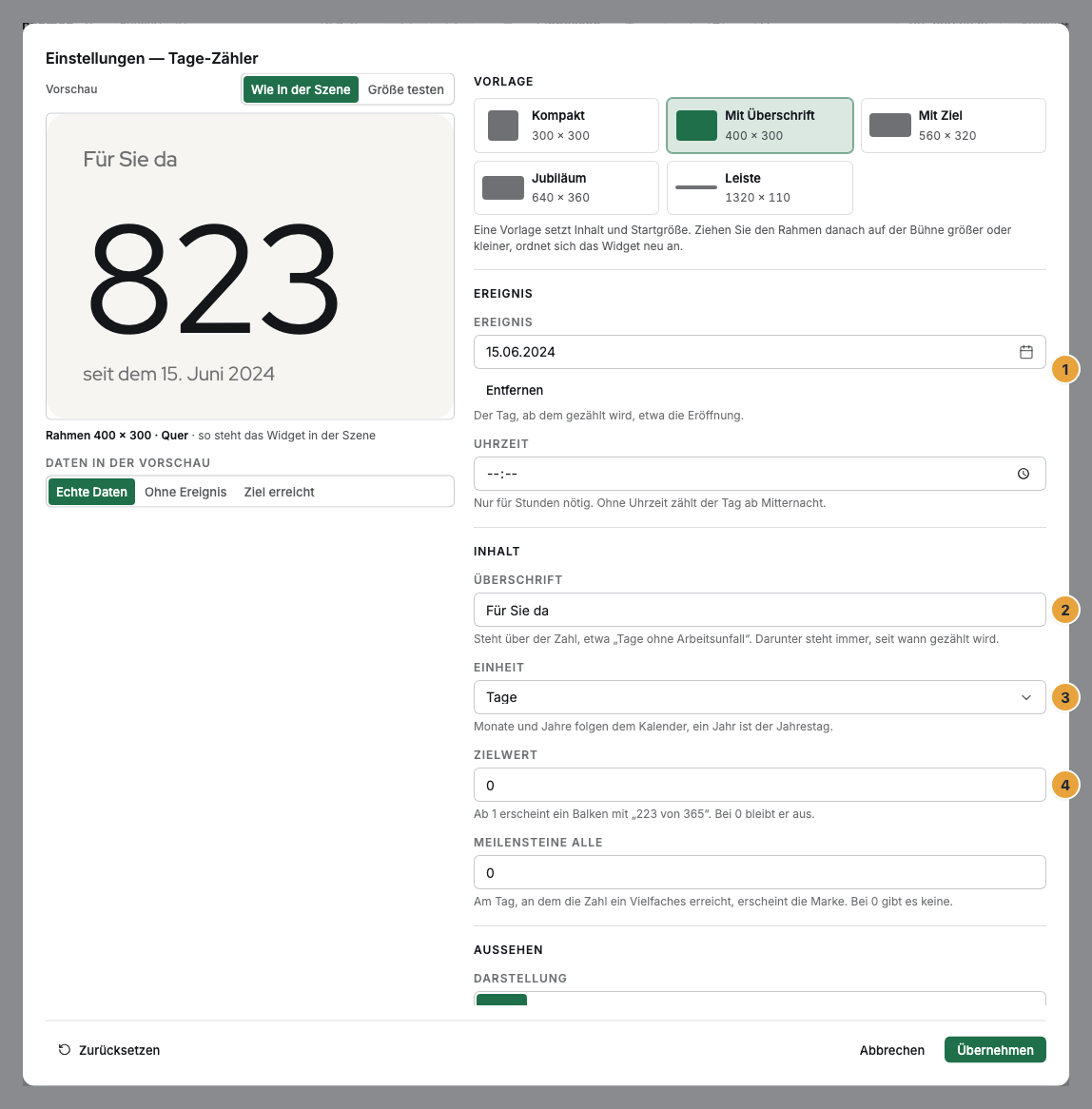Pick the Mit Ziel 560 × 320 template
Viewport: 1092px width, 1109px height.
(953, 126)
